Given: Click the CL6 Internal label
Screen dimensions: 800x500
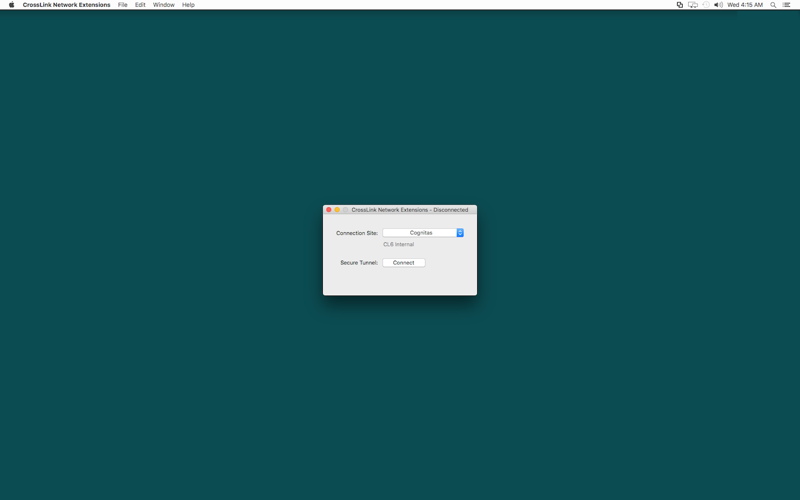Looking at the screenshot, I should pos(398,244).
